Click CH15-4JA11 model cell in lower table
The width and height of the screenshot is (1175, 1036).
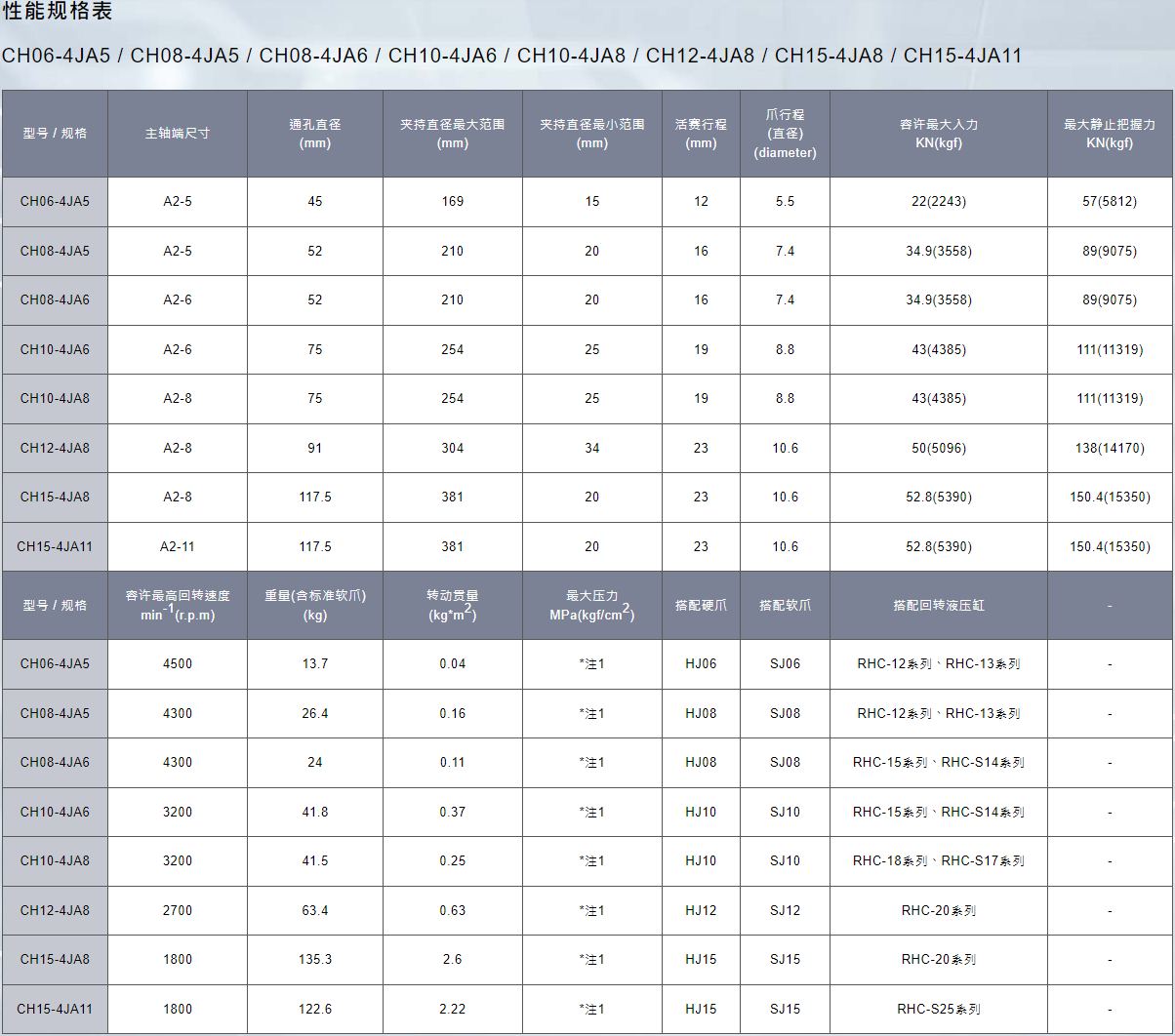click(x=55, y=1010)
